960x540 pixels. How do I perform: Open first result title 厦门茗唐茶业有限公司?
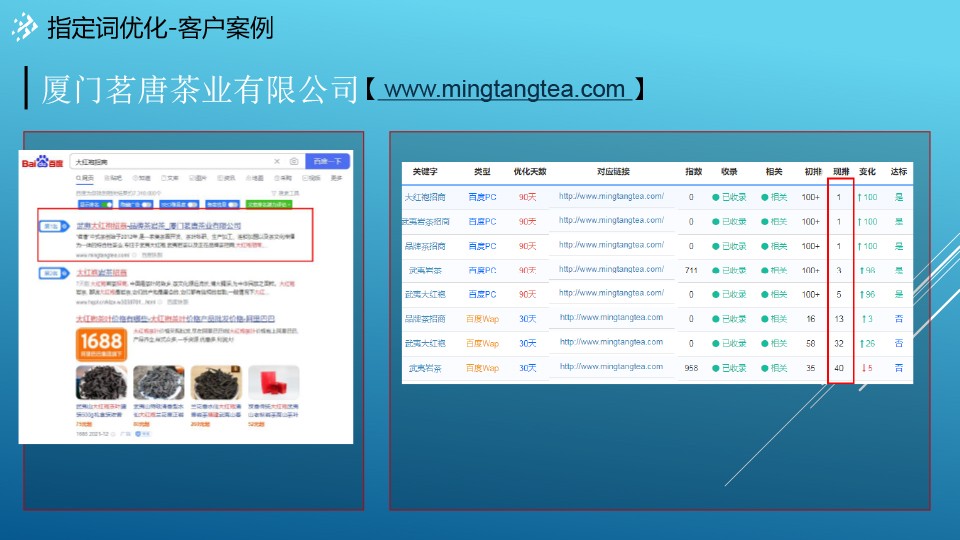coord(159,226)
